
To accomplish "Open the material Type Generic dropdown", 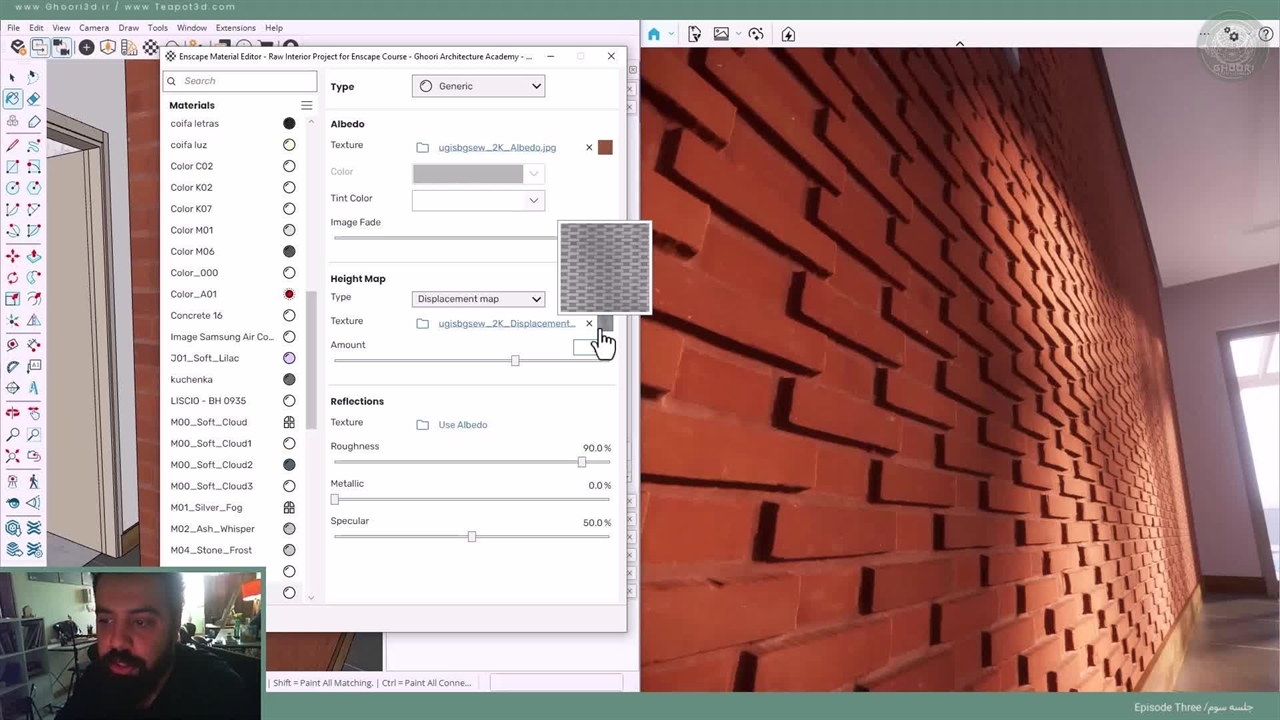I will coord(478,86).
